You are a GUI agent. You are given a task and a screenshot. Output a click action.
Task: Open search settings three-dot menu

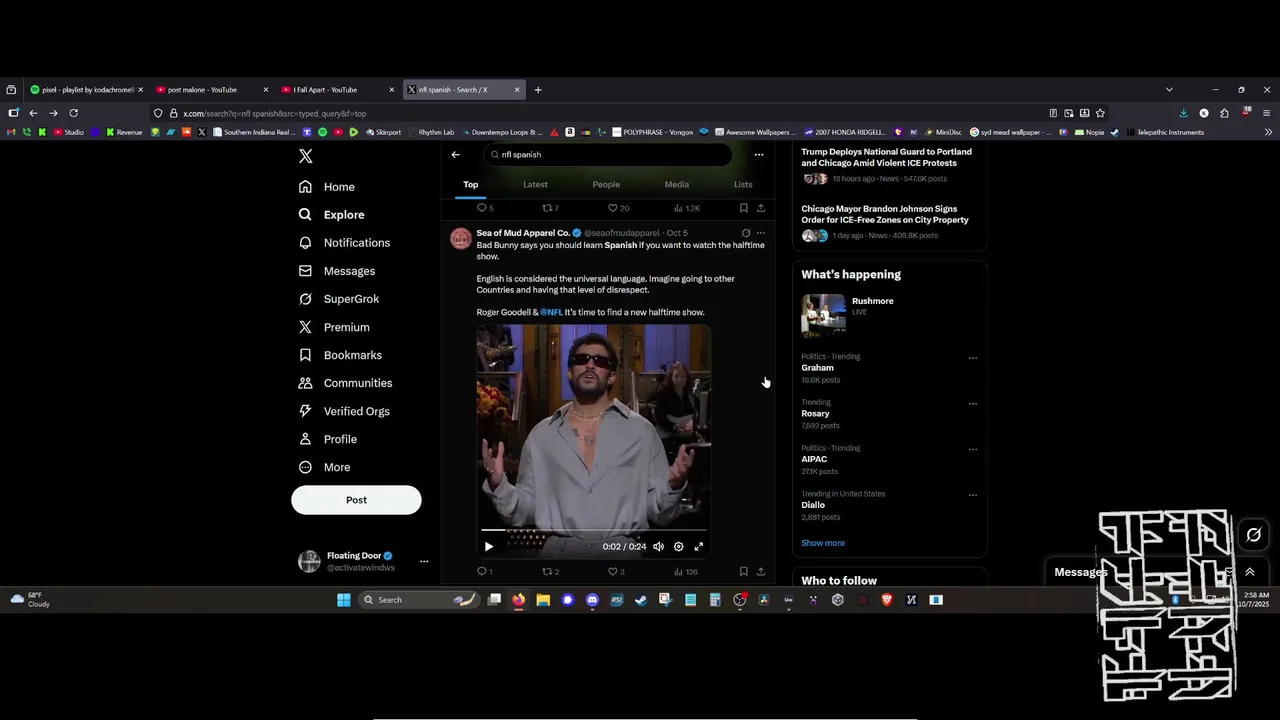[x=759, y=155]
